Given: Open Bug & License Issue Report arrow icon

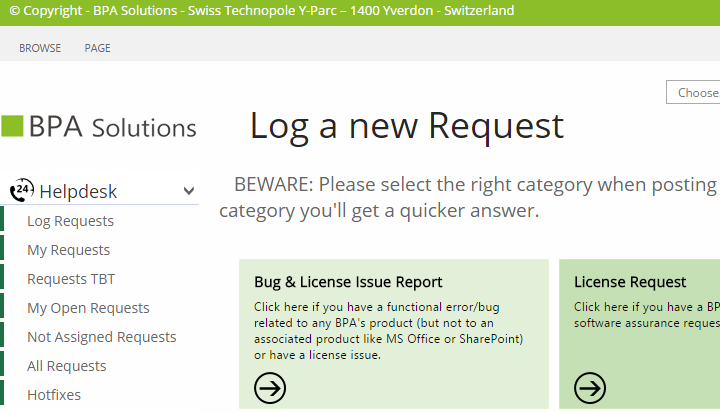Looking at the screenshot, I should 270,388.
